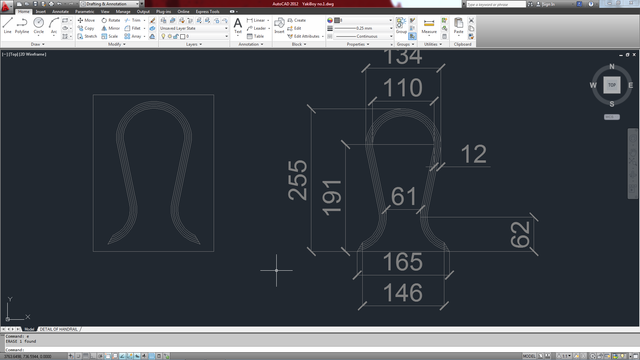Select the Circle drawing tool
This screenshot has width=640, height=360.
tap(38, 25)
